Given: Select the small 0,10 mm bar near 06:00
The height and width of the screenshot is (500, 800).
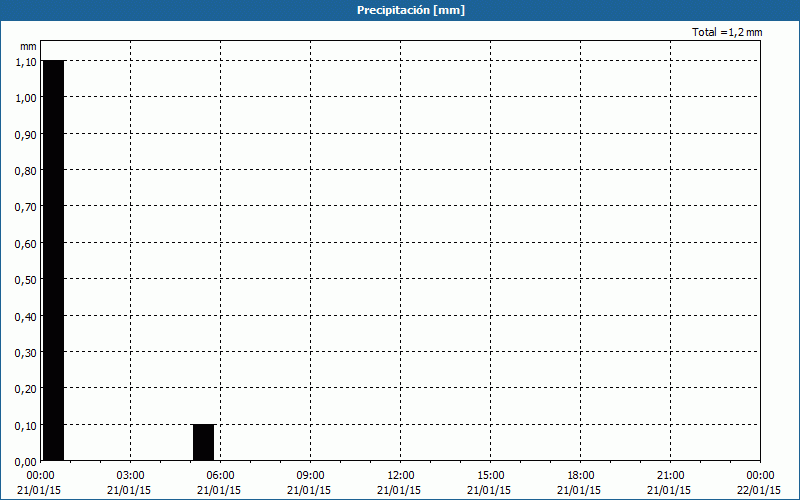Looking at the screenshot, I should (204, 443).
